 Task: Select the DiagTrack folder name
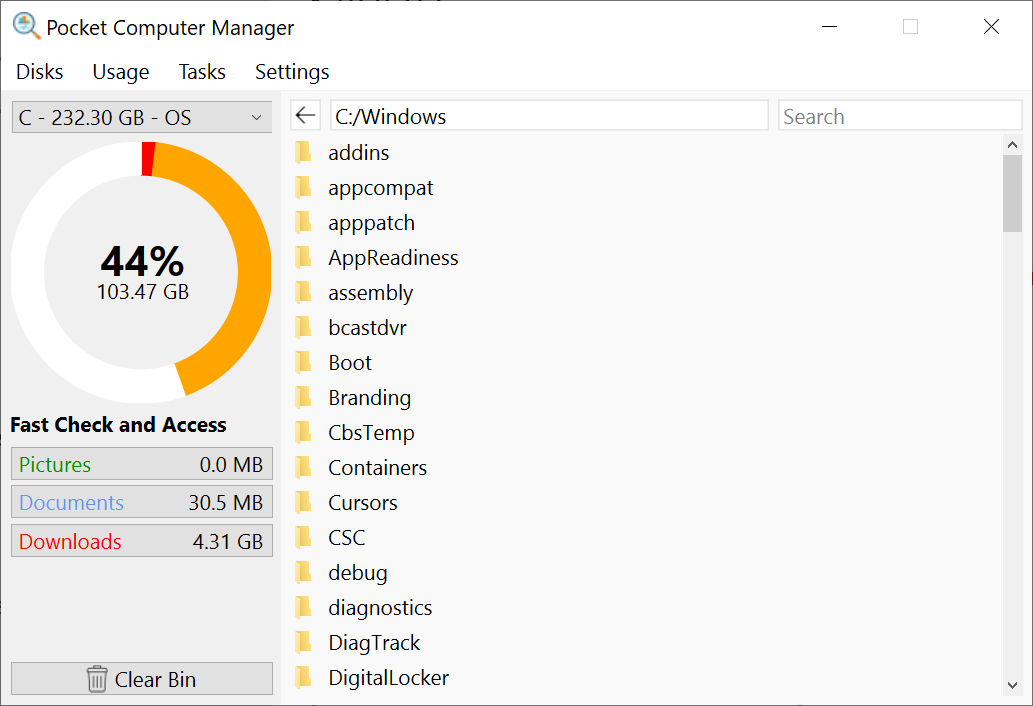(374, 643)
